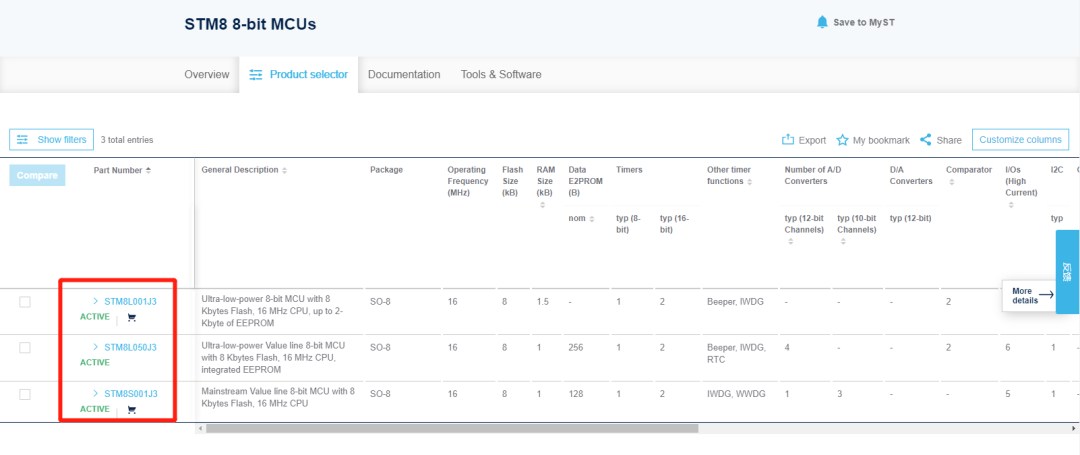Check the STM8L001J3 row checkbox
Viewport: 1080px width, 455px height.
point(25,301)
